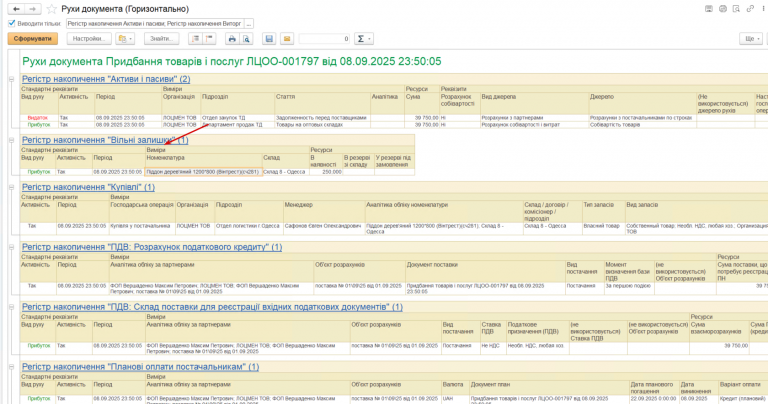Click 'Розрахунки з партнерами' source type cell
Viewport: 768px width, 404px height.
tap(534, 118)
